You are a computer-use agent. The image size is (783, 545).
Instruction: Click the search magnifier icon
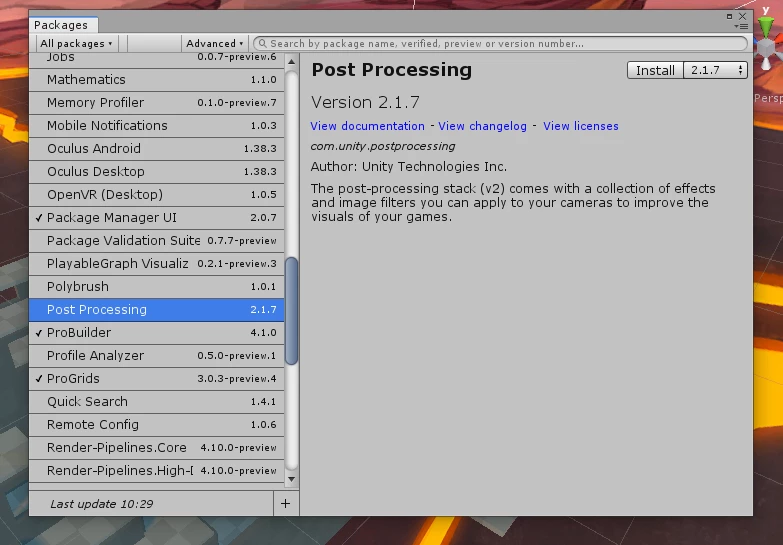[263, 43]
